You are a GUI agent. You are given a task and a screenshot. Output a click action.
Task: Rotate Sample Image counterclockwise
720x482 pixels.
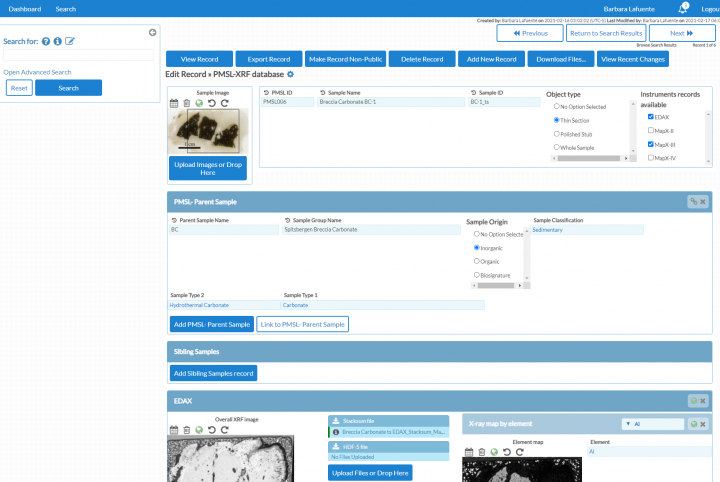[x=212, y=103]
